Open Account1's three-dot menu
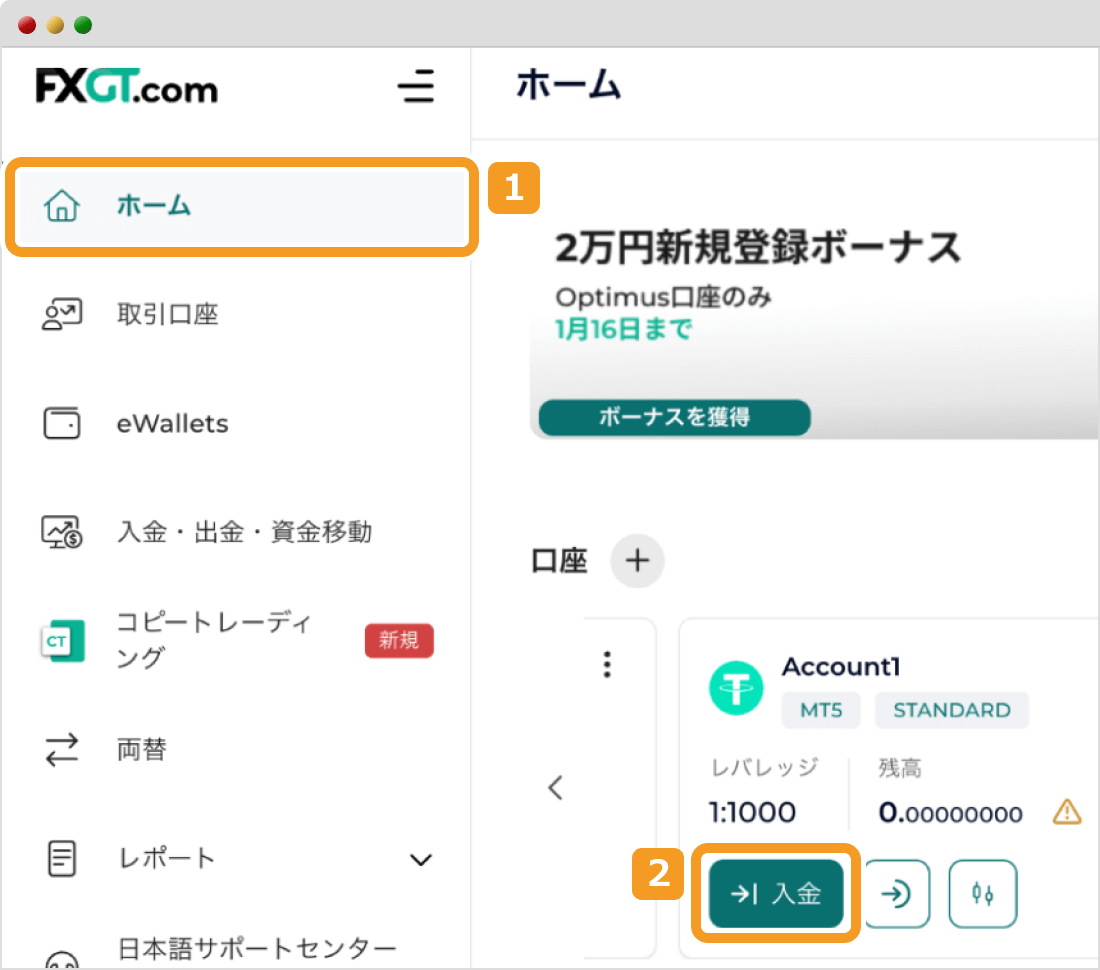The image size is (1100, 970). tap(606, 663)
